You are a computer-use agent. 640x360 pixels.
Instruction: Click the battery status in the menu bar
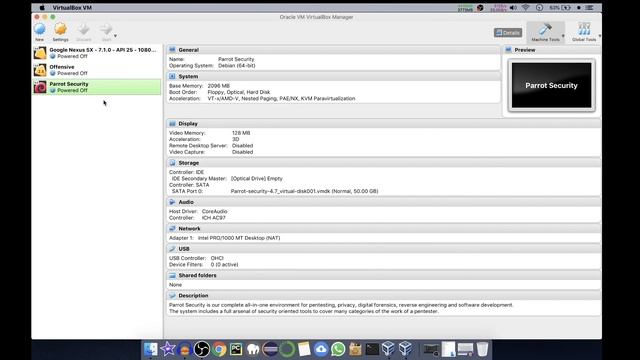click(560, 7)
